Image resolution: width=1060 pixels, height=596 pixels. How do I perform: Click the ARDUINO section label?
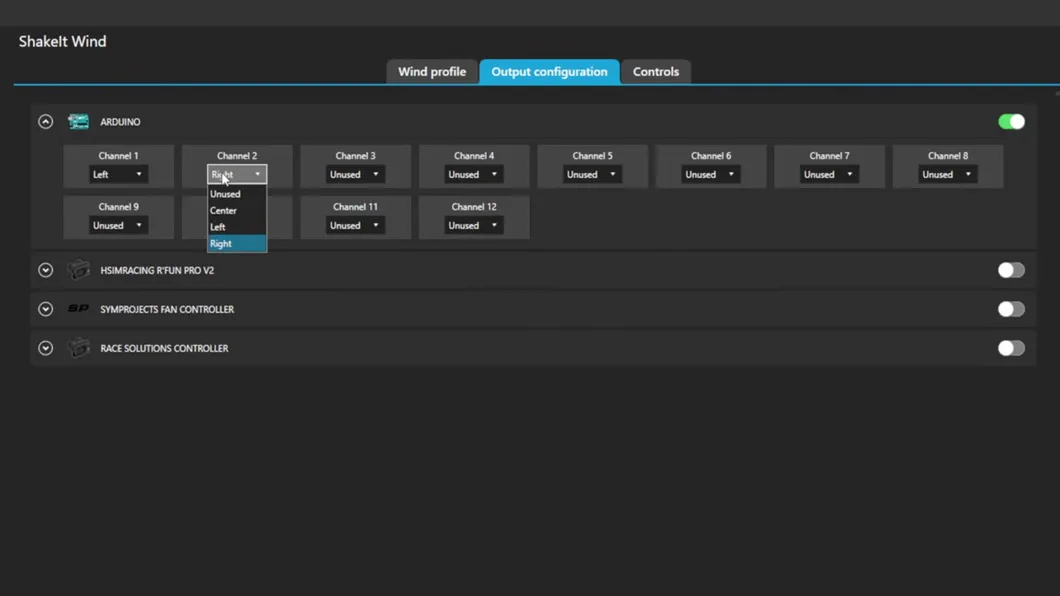point(120,122)
